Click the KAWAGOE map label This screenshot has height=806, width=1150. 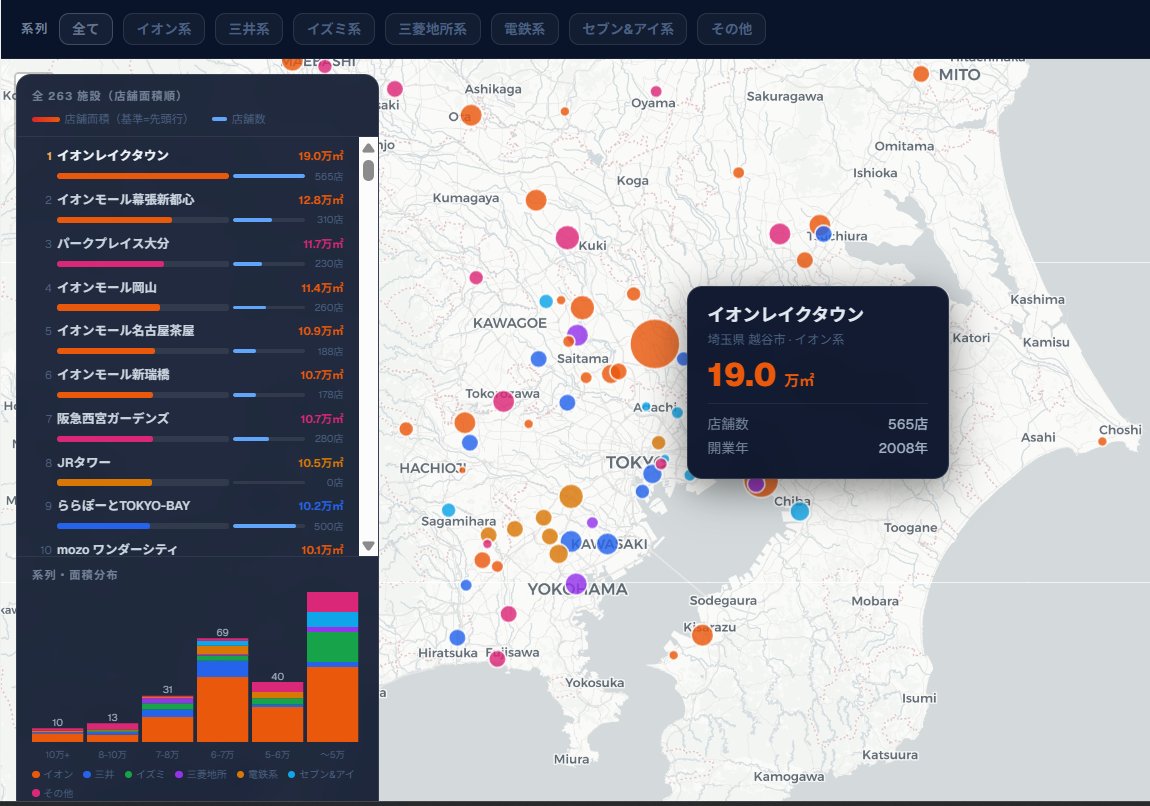click(x=510, y=323)
